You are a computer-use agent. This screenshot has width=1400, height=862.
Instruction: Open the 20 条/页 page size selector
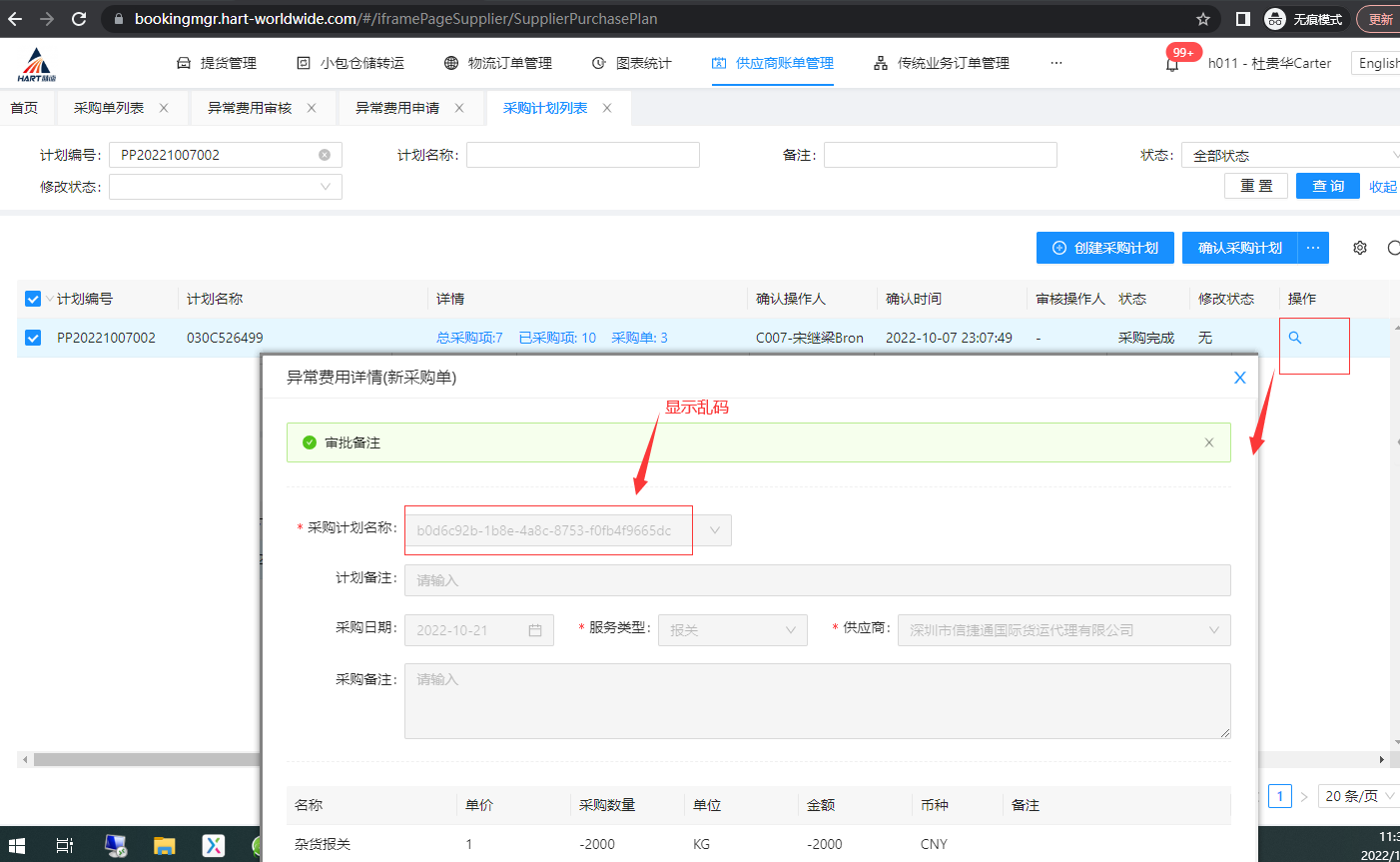(x=1358, y=796)
